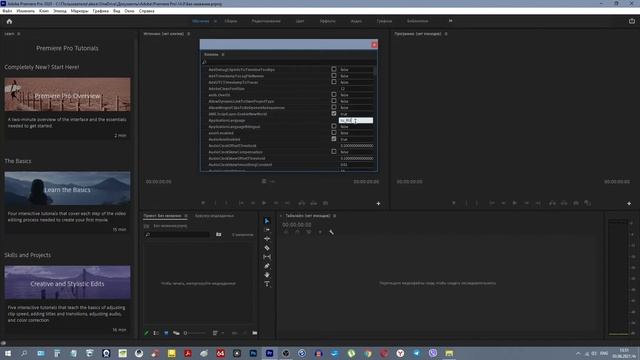The height and width of the screenshot is (360, 640).
Task: Uncheck the EnableNewWorld checkbox
Action: tap(334, 113)
